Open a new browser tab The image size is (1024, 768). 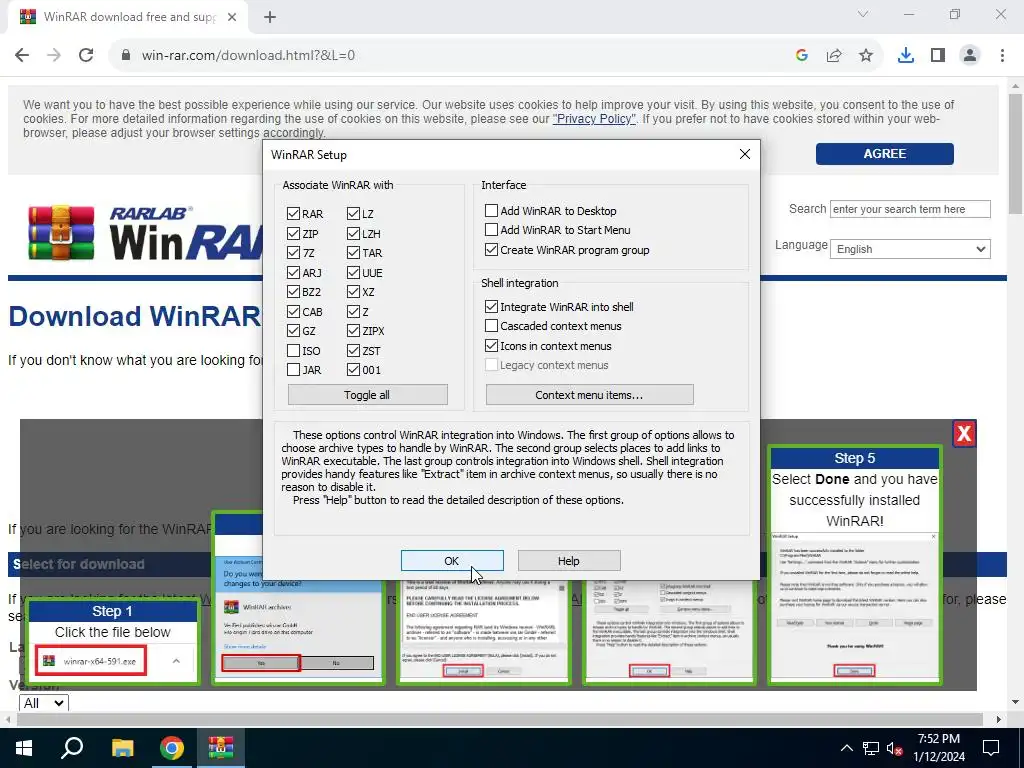(x=270, y=17)
